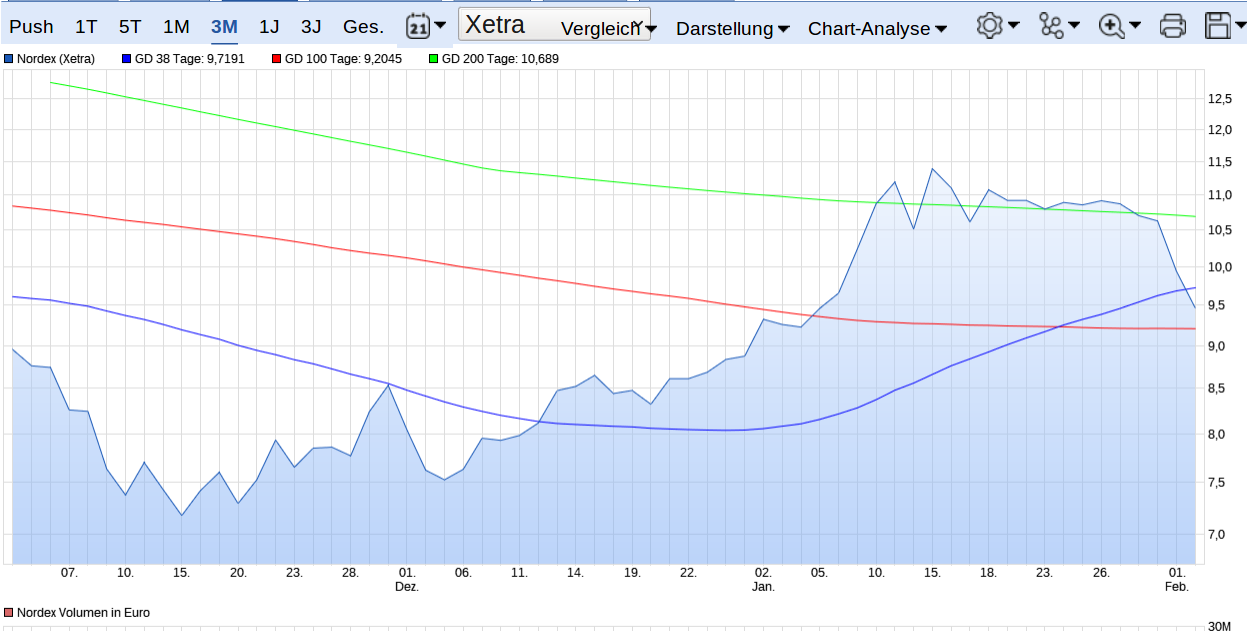Viewport: 1247px width, 631px height.
Task: Select the chart sharing network icon
Action: tap(1052, 25)
